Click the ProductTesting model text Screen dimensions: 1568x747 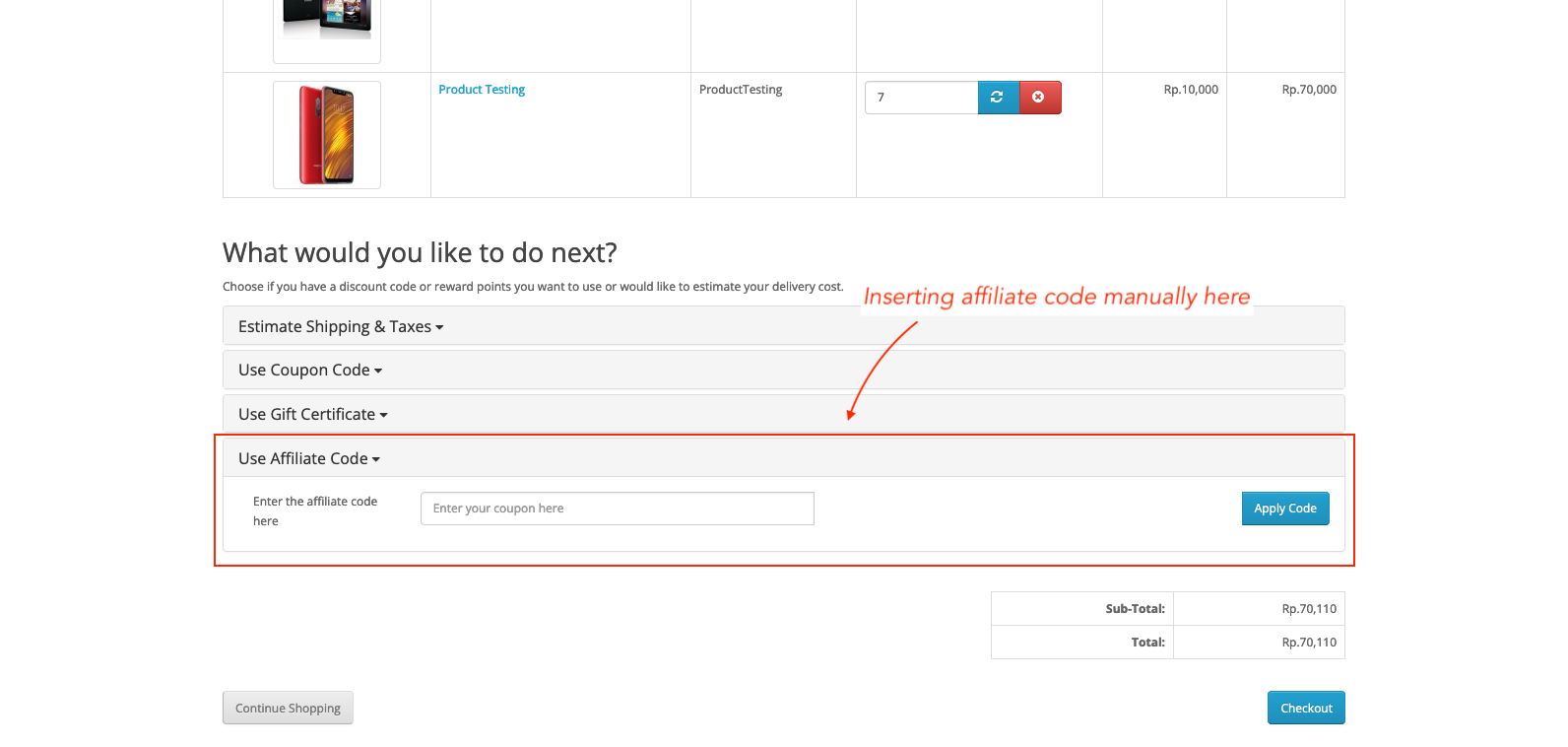pyautogui.click(x=741, y=90)
